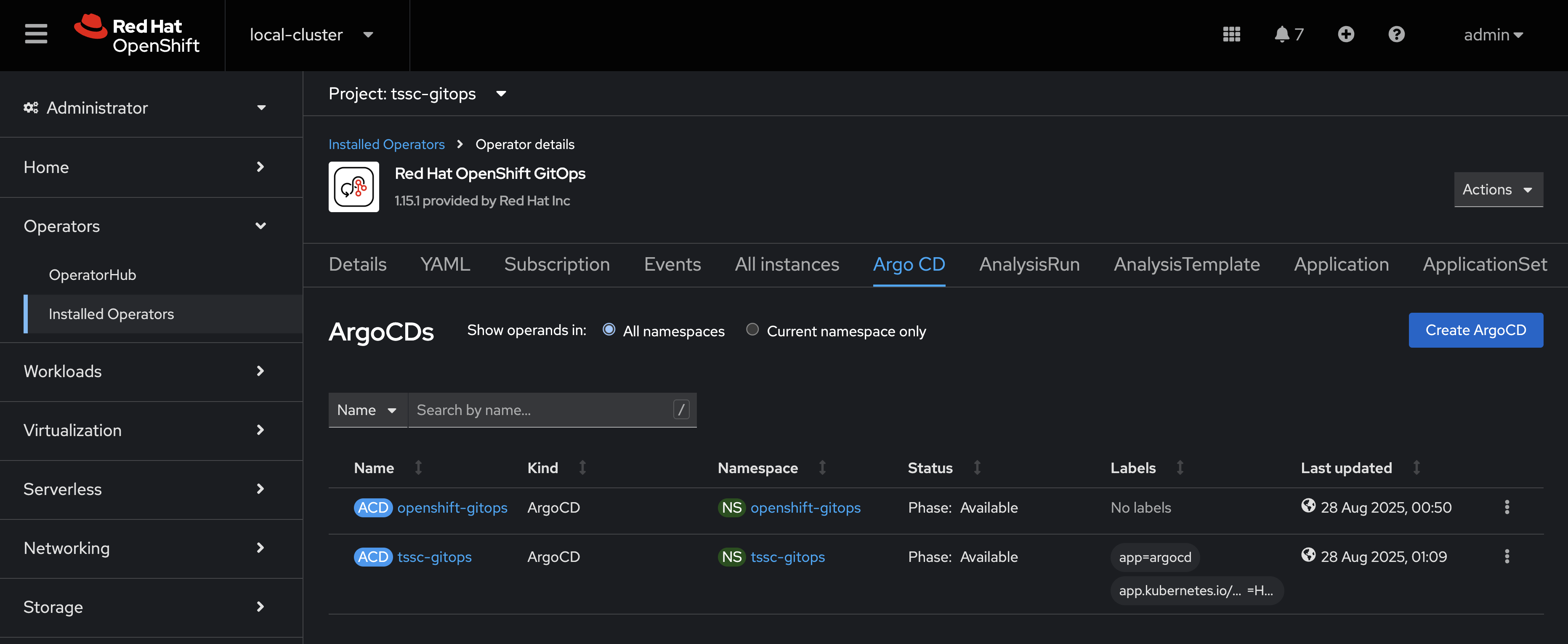Expand the Storage navigation section
Screen dimensions: 1568x644
[145, 607]
